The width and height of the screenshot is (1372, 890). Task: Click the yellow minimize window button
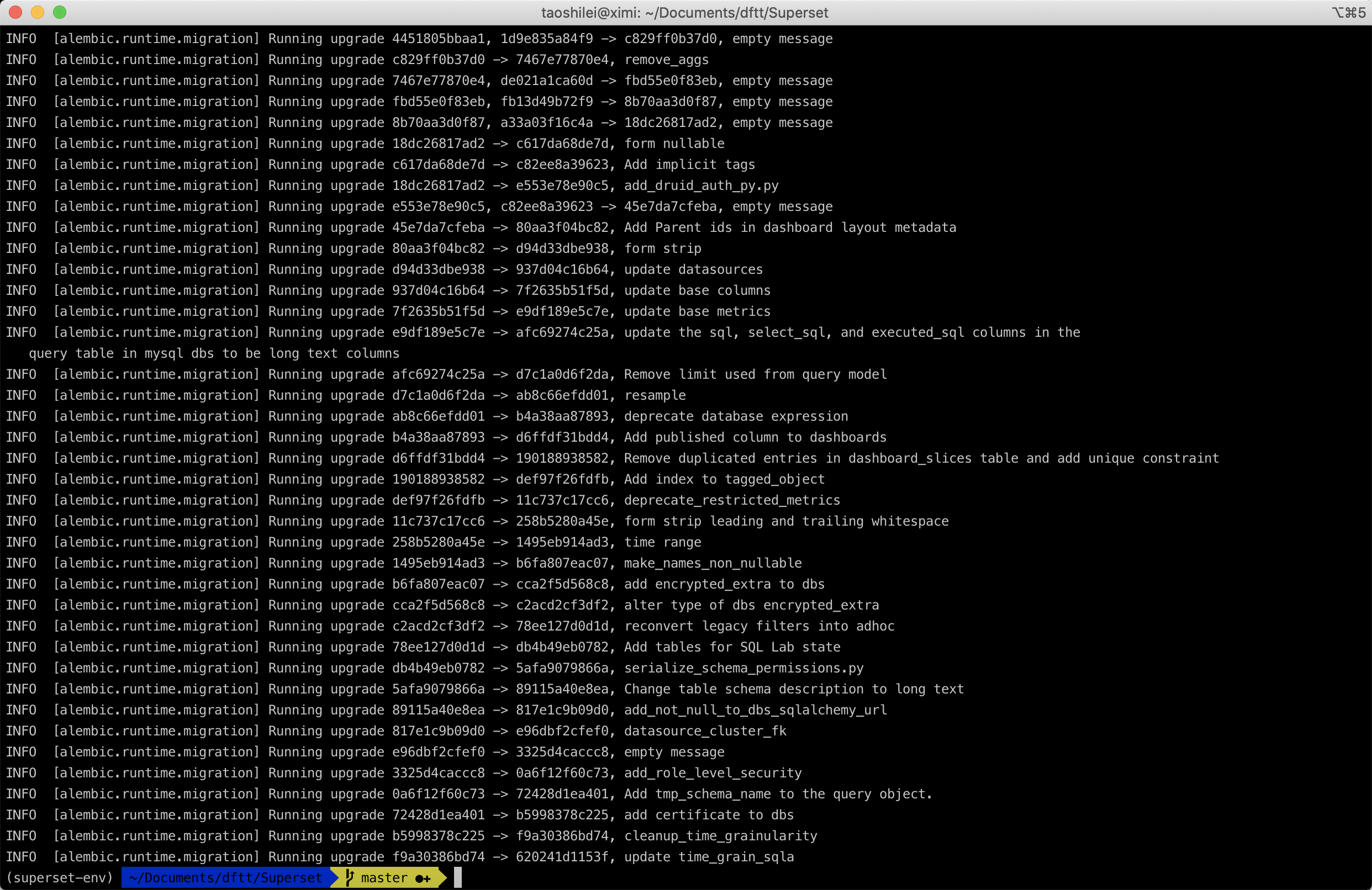(x=38, y=12)
